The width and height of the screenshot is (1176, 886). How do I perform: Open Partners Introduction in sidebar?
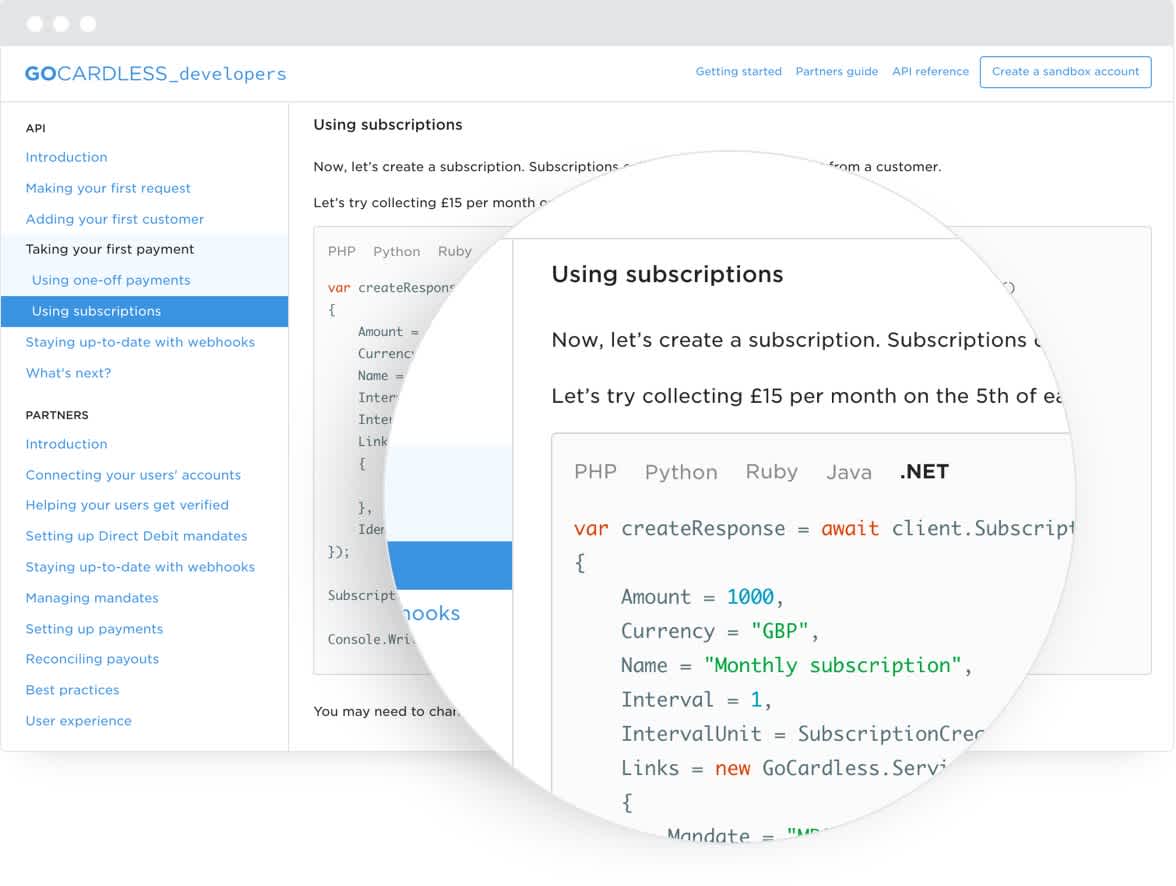coord(66,444)
